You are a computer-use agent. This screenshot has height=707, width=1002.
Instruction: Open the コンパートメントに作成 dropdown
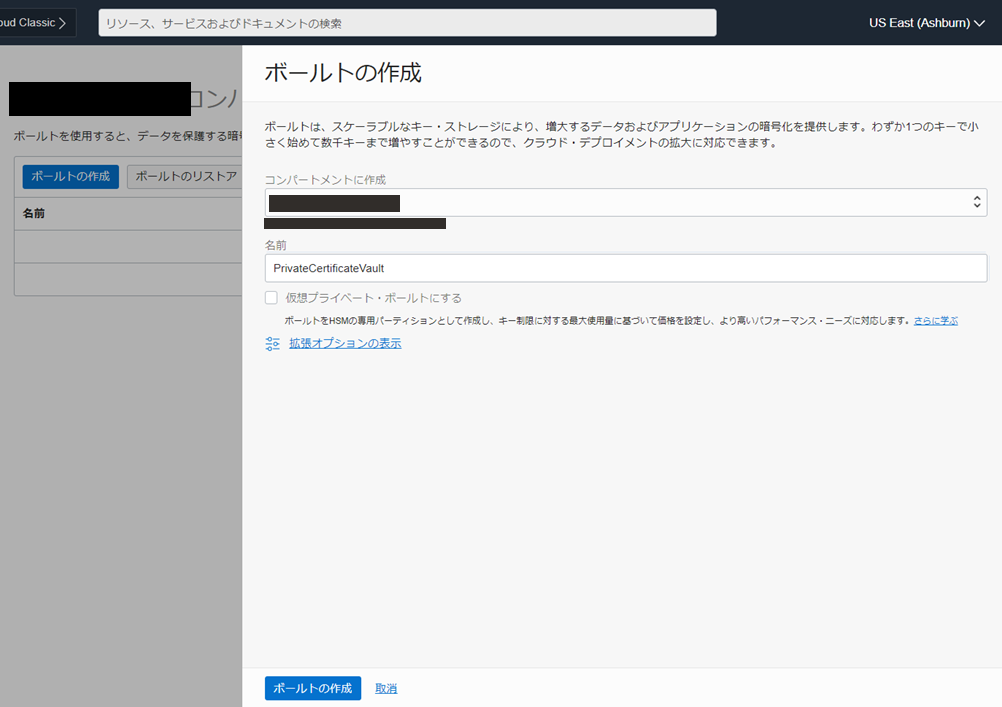[625, 202]
